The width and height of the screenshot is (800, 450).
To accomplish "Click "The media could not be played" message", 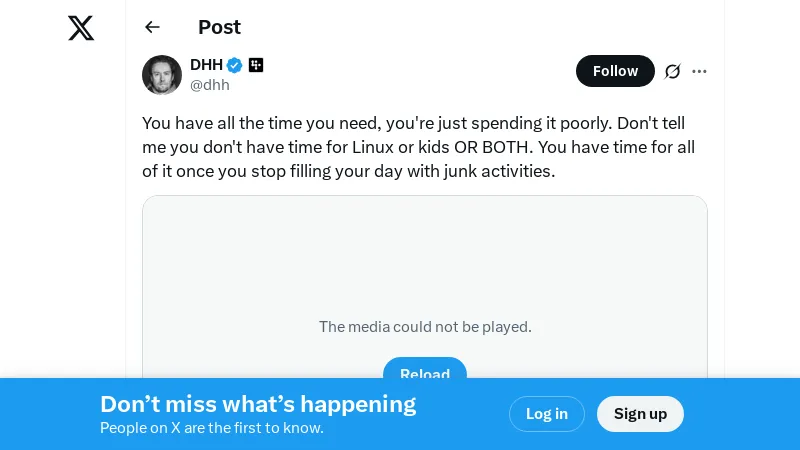I will [x=425, y=326].
